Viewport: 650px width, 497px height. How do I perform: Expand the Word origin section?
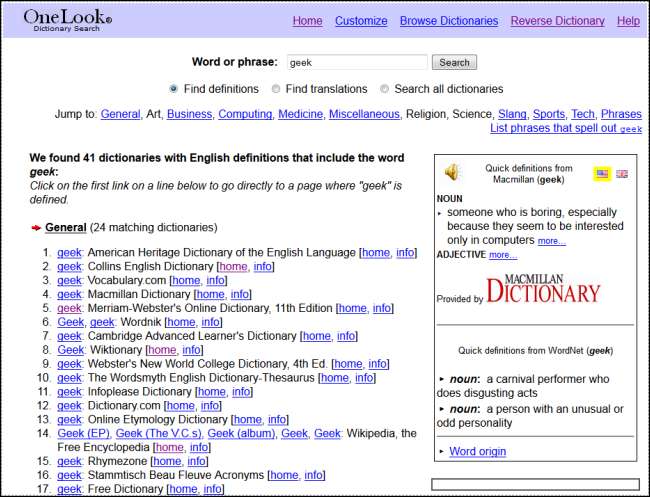click(x=477, y=451)
